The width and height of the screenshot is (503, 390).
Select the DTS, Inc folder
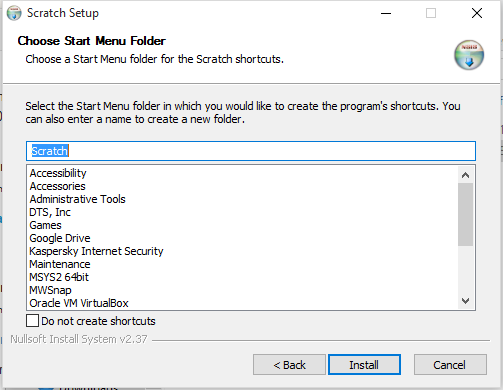(50, 212)
